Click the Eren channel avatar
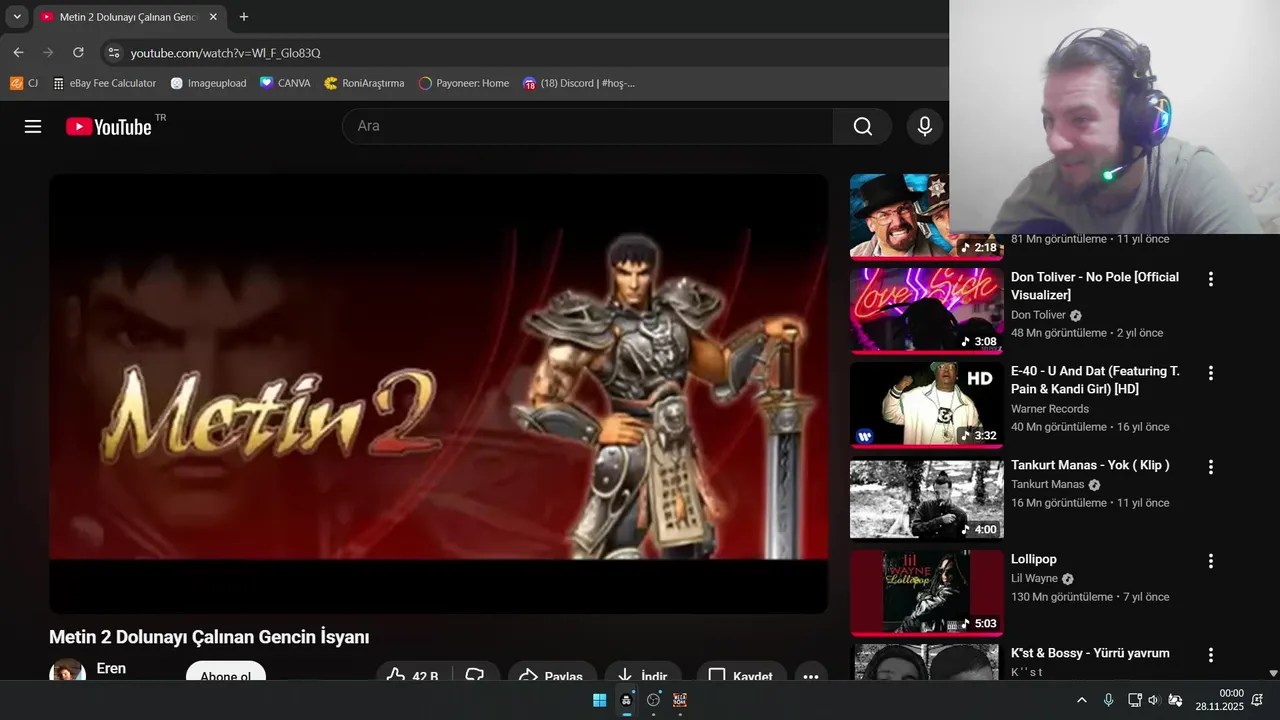The height and width of the screenshot is (720, 1280). click(67, 671)
